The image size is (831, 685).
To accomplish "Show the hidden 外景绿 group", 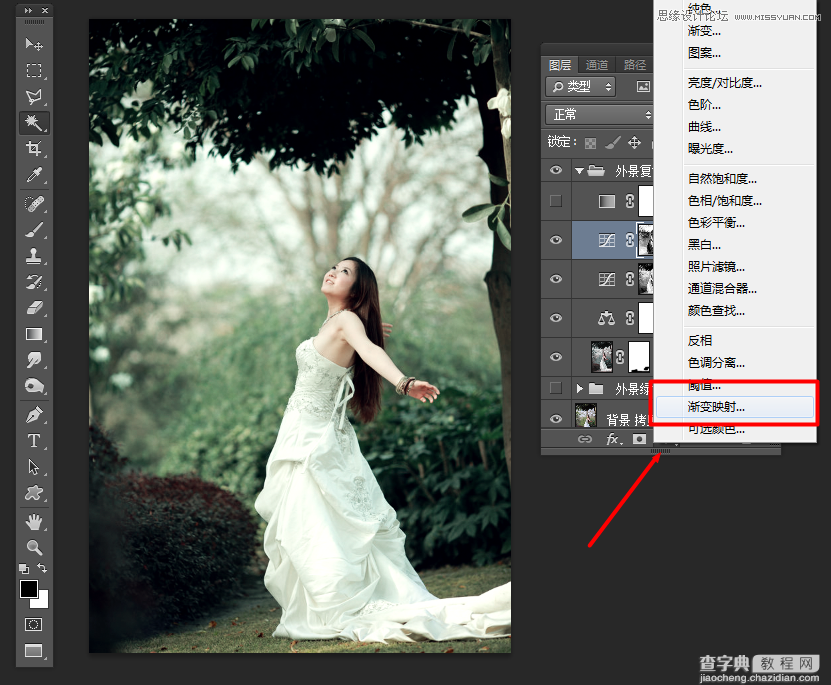I will pos(555,388).
